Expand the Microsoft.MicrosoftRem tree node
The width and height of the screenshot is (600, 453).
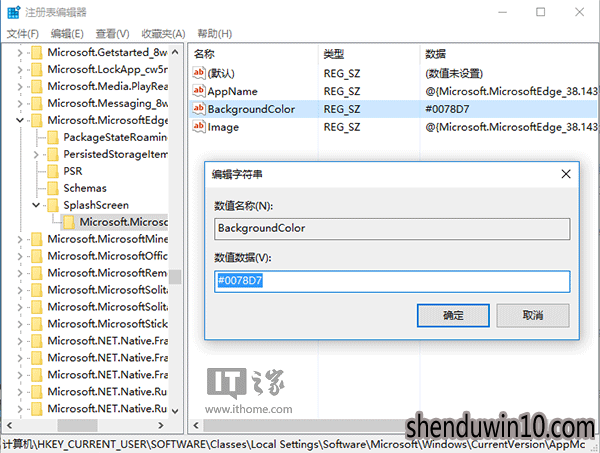[x=20, y=273]
